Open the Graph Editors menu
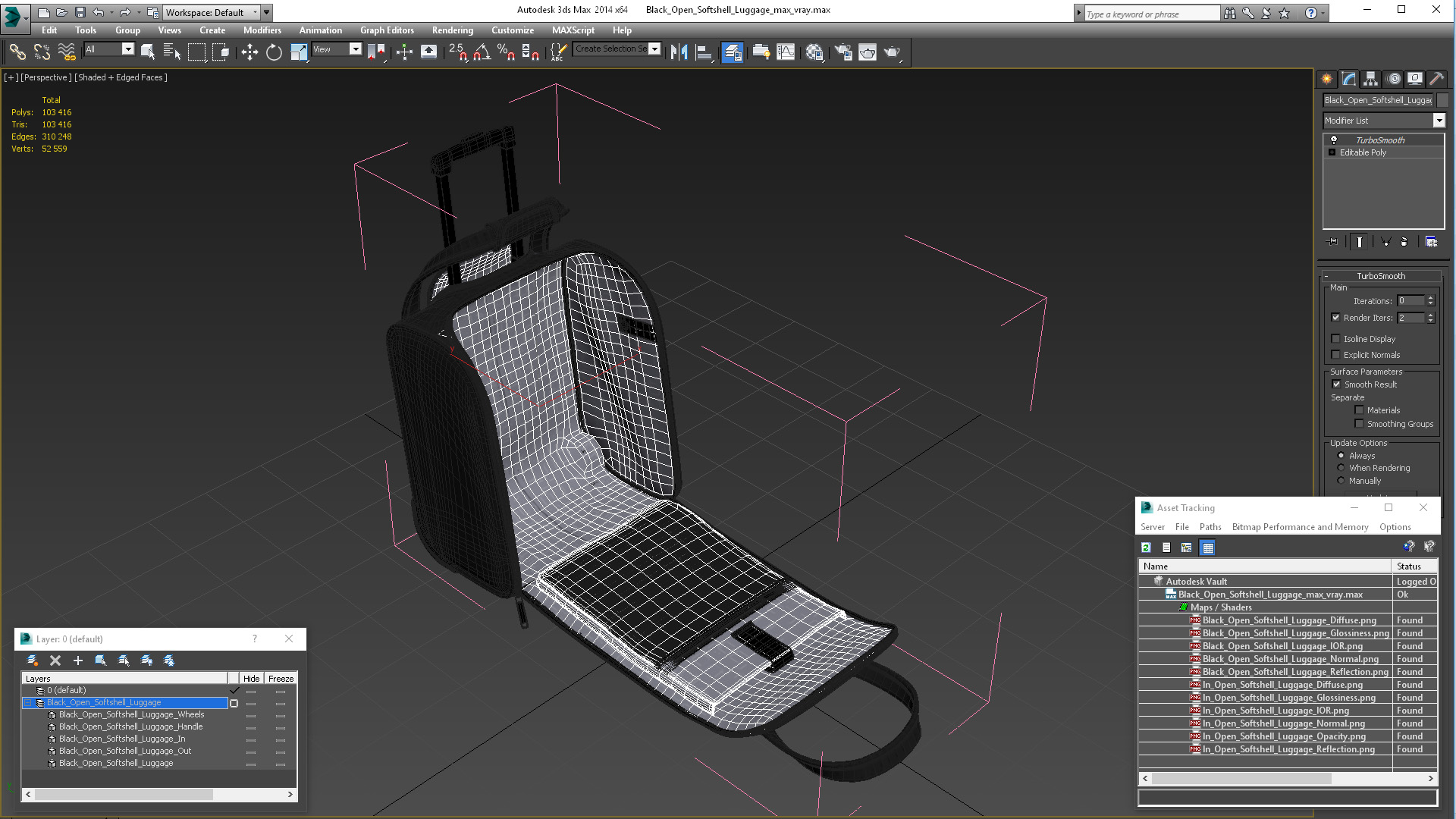The width and height of the screenshot is (1456, 819). click(387, 30)
